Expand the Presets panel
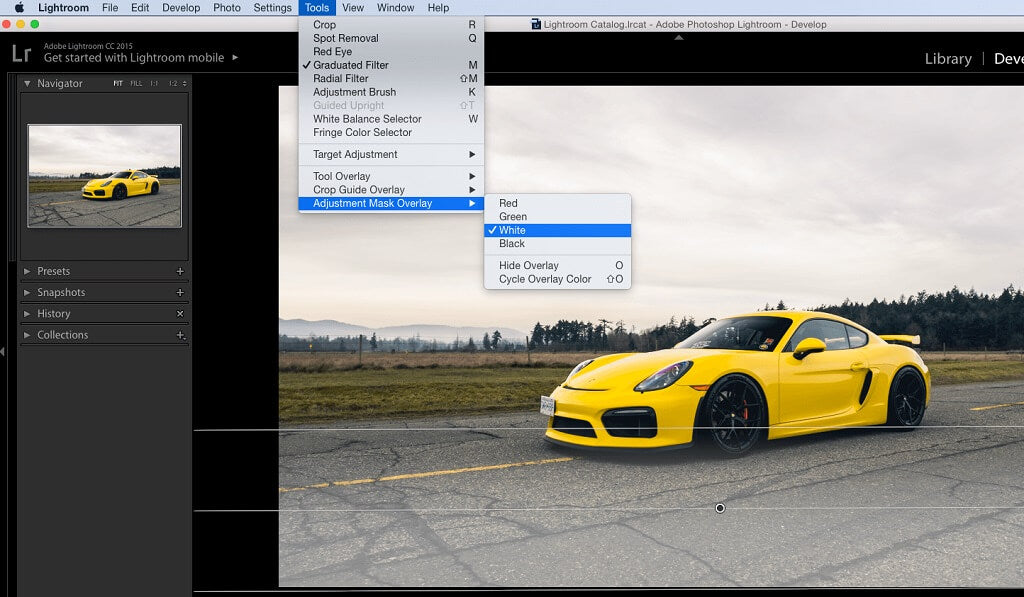Screen dimensions: 1024x597 (x=54, y=271)
